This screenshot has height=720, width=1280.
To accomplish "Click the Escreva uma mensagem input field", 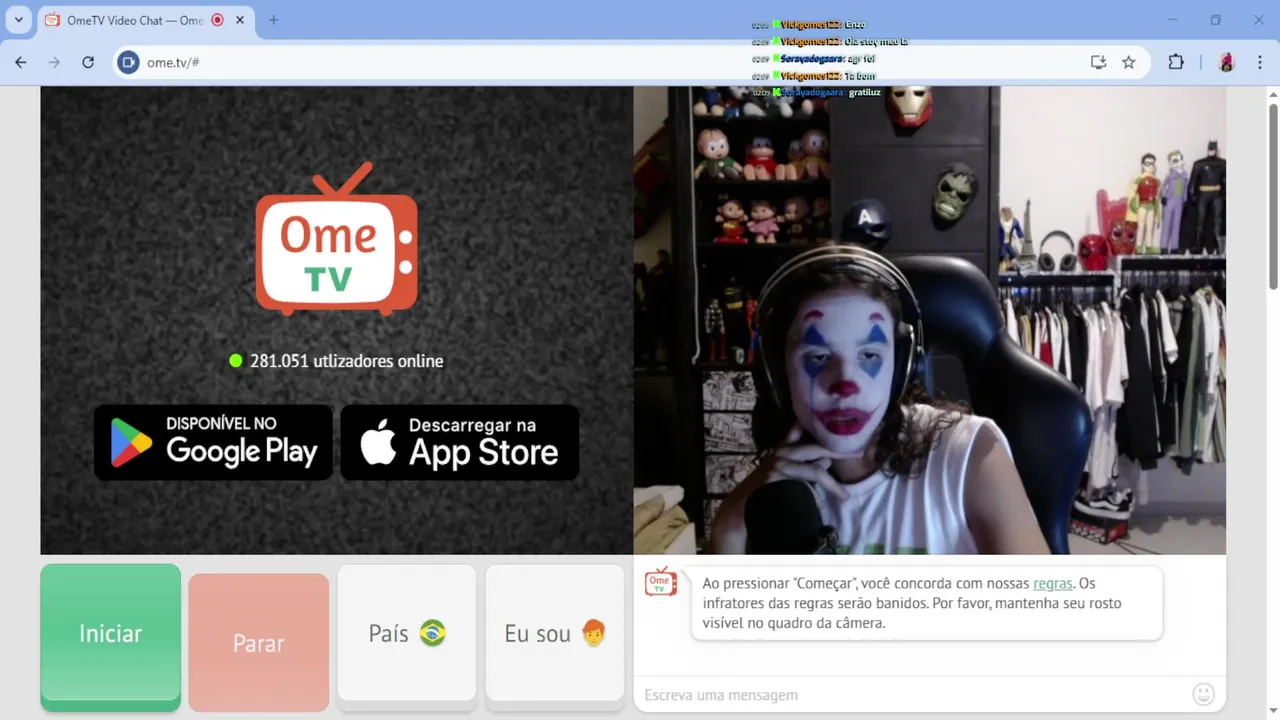I will click(910, 694).
